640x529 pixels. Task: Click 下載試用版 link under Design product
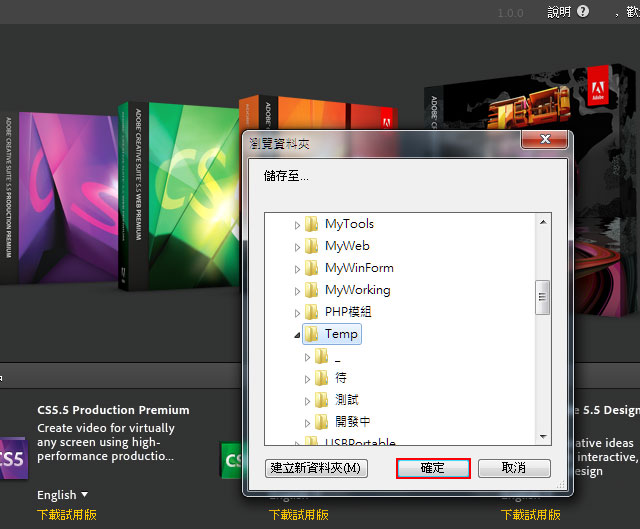pyautogui.click(x=531, y=515)
